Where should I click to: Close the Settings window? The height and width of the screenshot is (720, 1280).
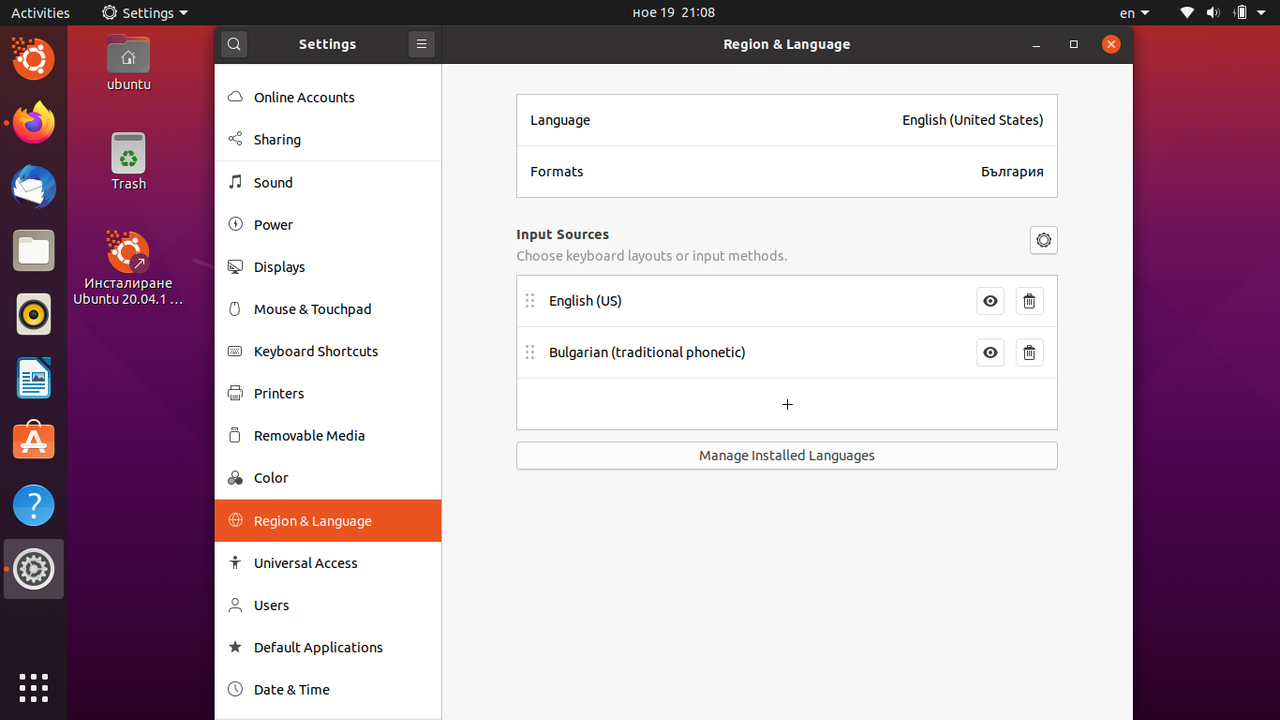pos(1111,44)
